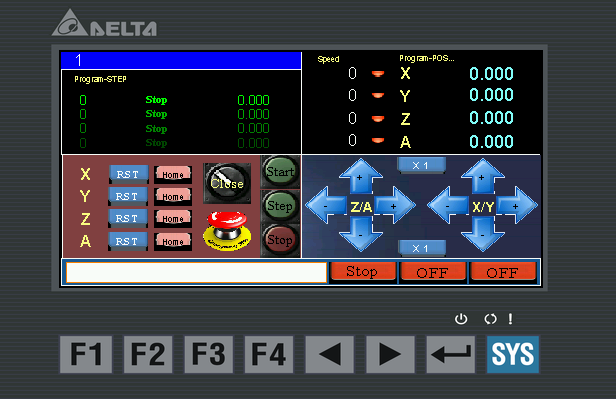Click the X/Y jog up plus arrow
Viewport: 616px width, 399px height.
point(482,176)
